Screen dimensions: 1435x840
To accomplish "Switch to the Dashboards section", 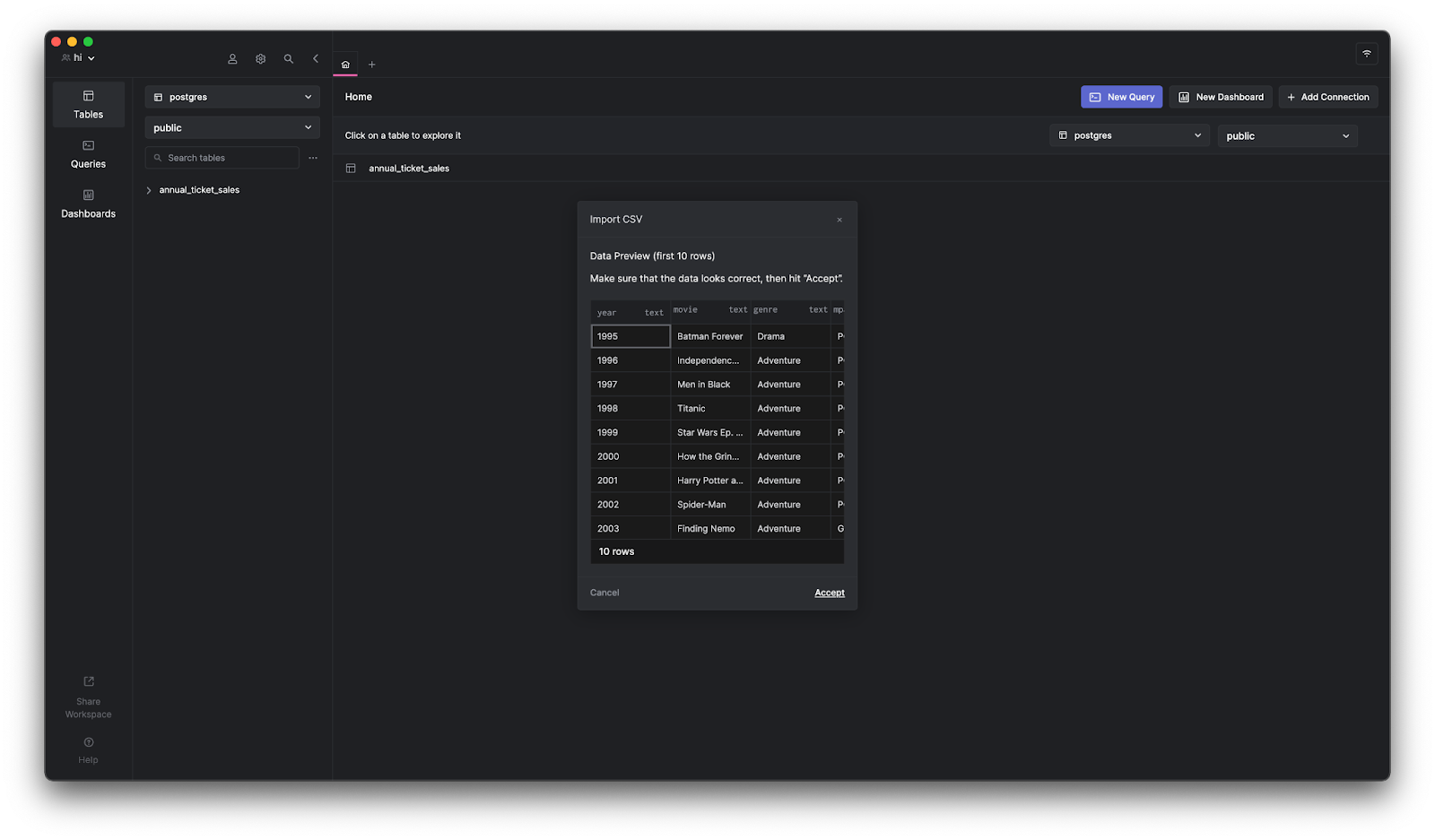I will point(89,204).
